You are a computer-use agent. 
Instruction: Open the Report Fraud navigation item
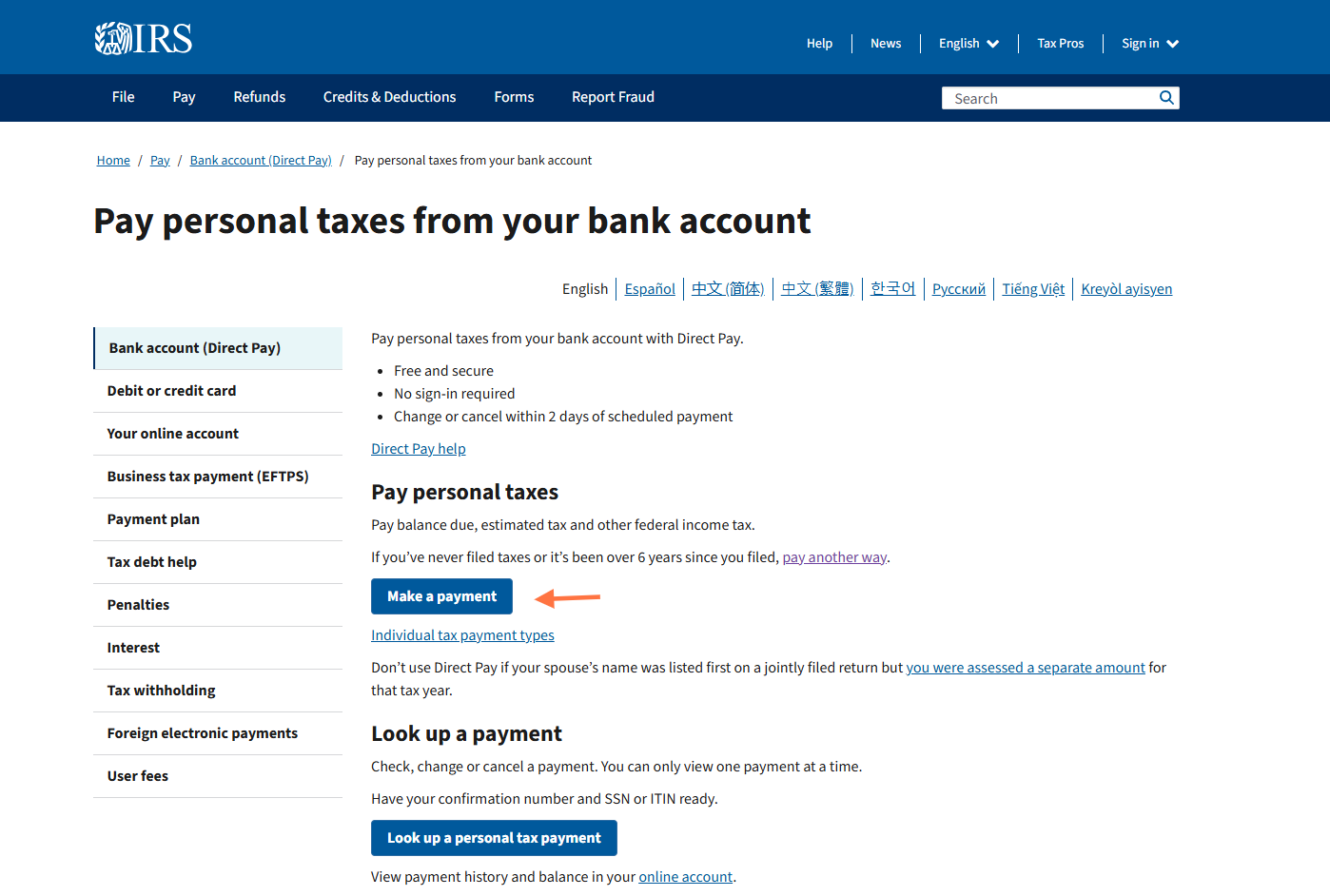[613, 97]
